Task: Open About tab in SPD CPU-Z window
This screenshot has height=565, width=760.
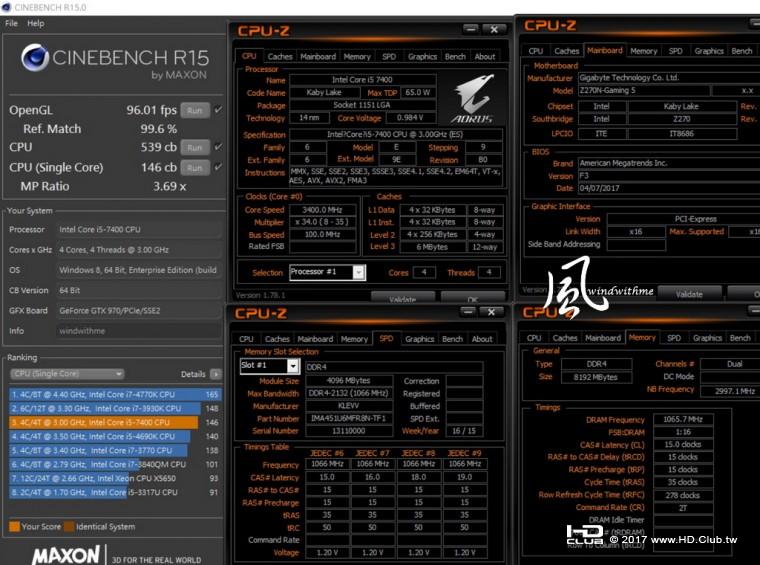Action: [482, 339]
